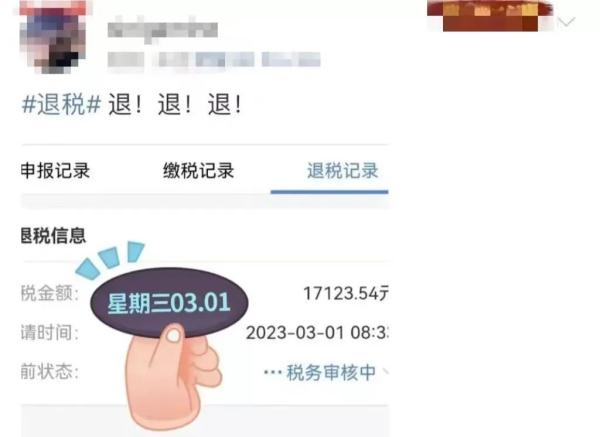Open the 税务审核中 status link
The image size is (600, 437).
[331, 372]
